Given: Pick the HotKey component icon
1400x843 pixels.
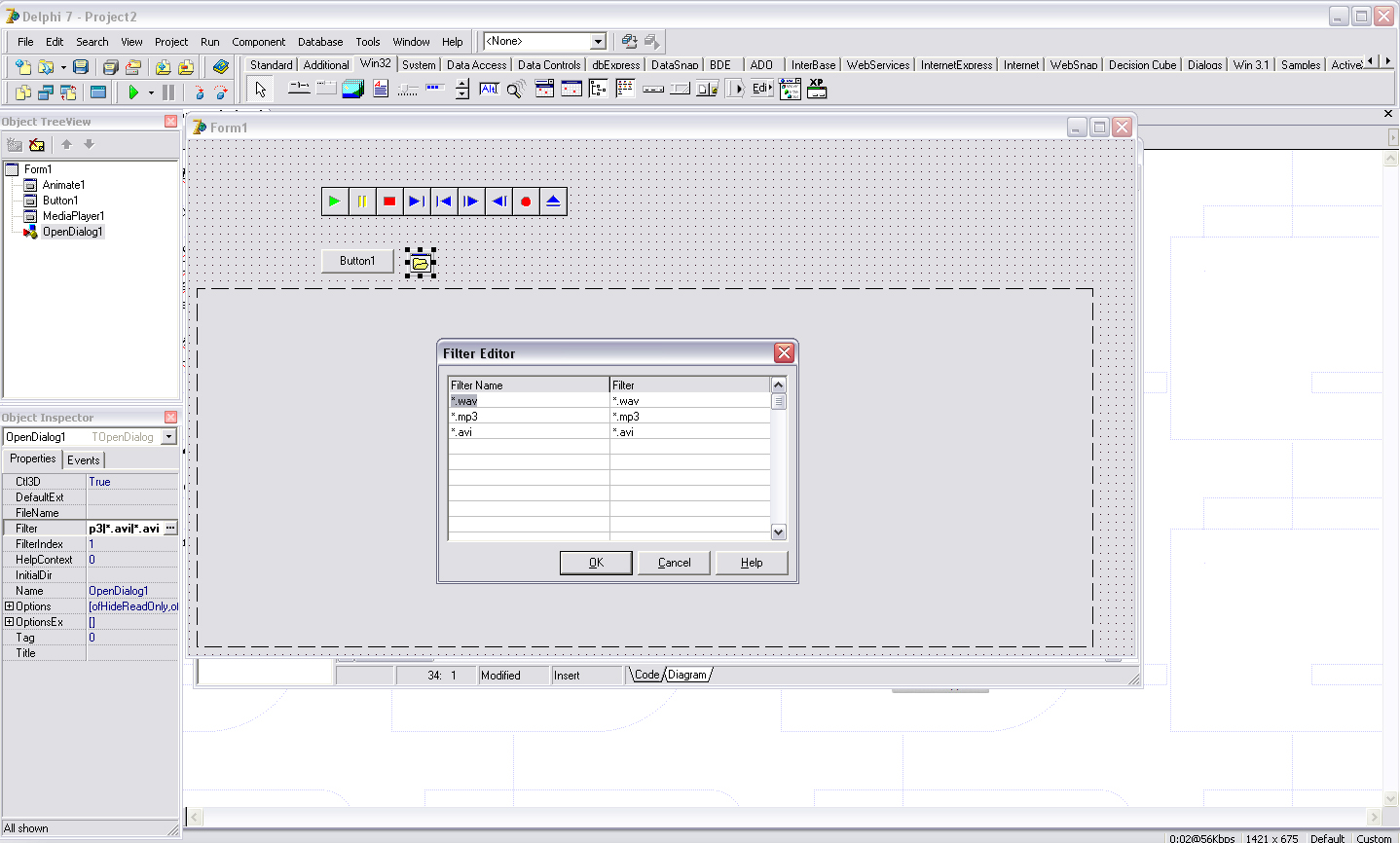Looking at the screenshot, I should click(490, 89).
